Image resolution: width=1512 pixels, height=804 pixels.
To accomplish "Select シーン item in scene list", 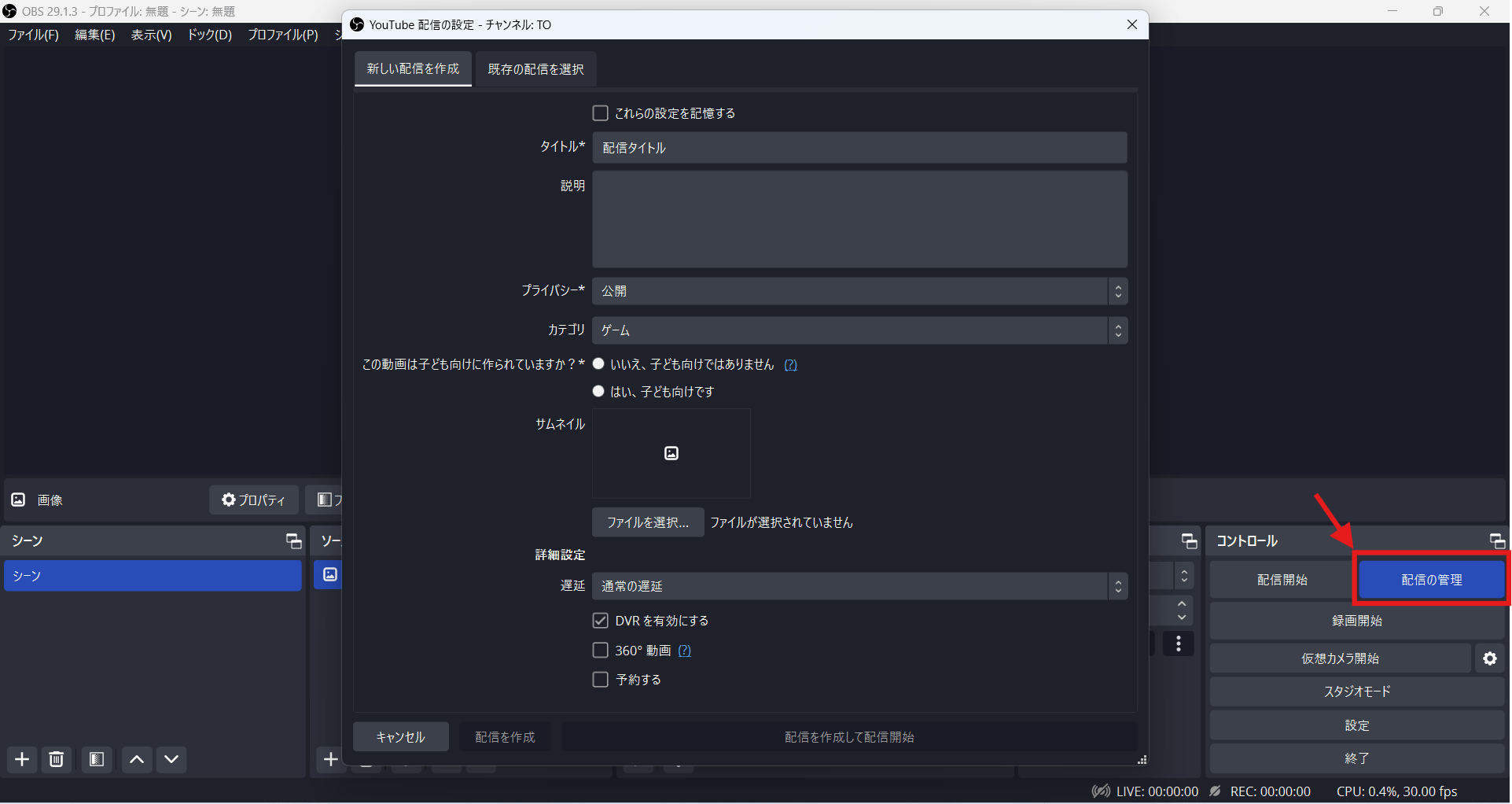I will tap(153, 576).
